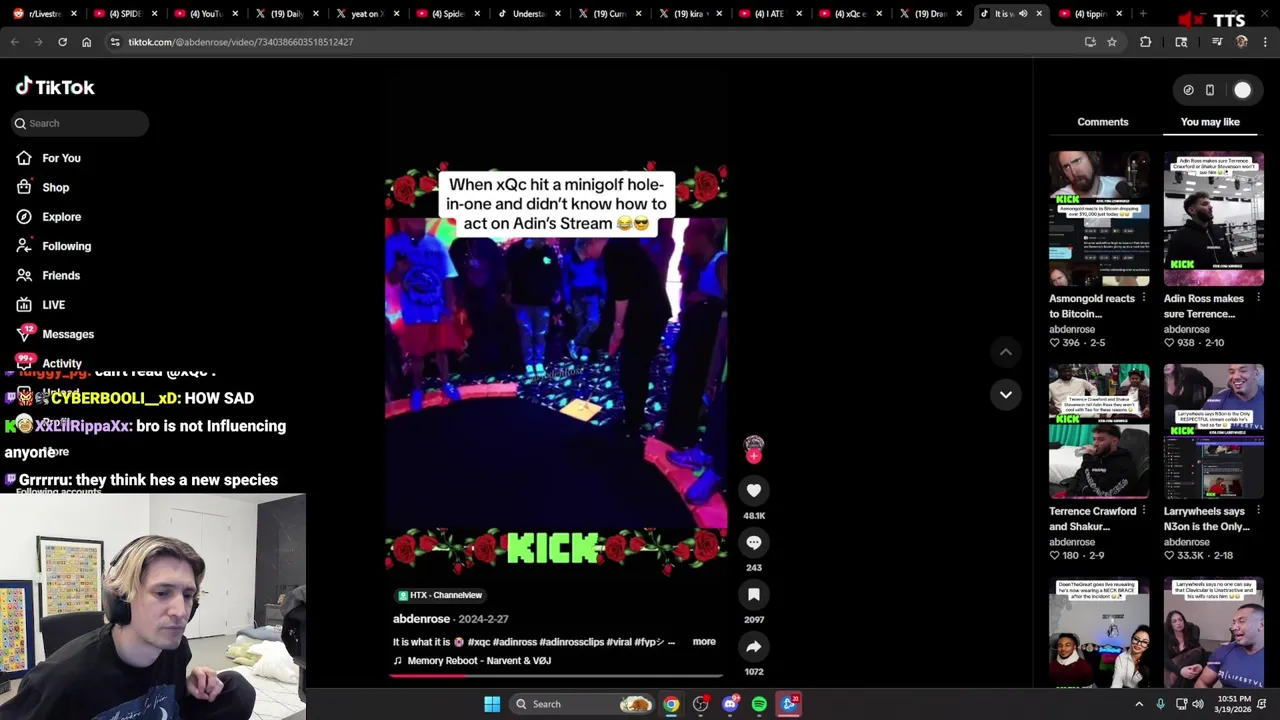This screenshot has height=720, width=1280.
Task: Open a new browser tab
Action: (1143, 14)
